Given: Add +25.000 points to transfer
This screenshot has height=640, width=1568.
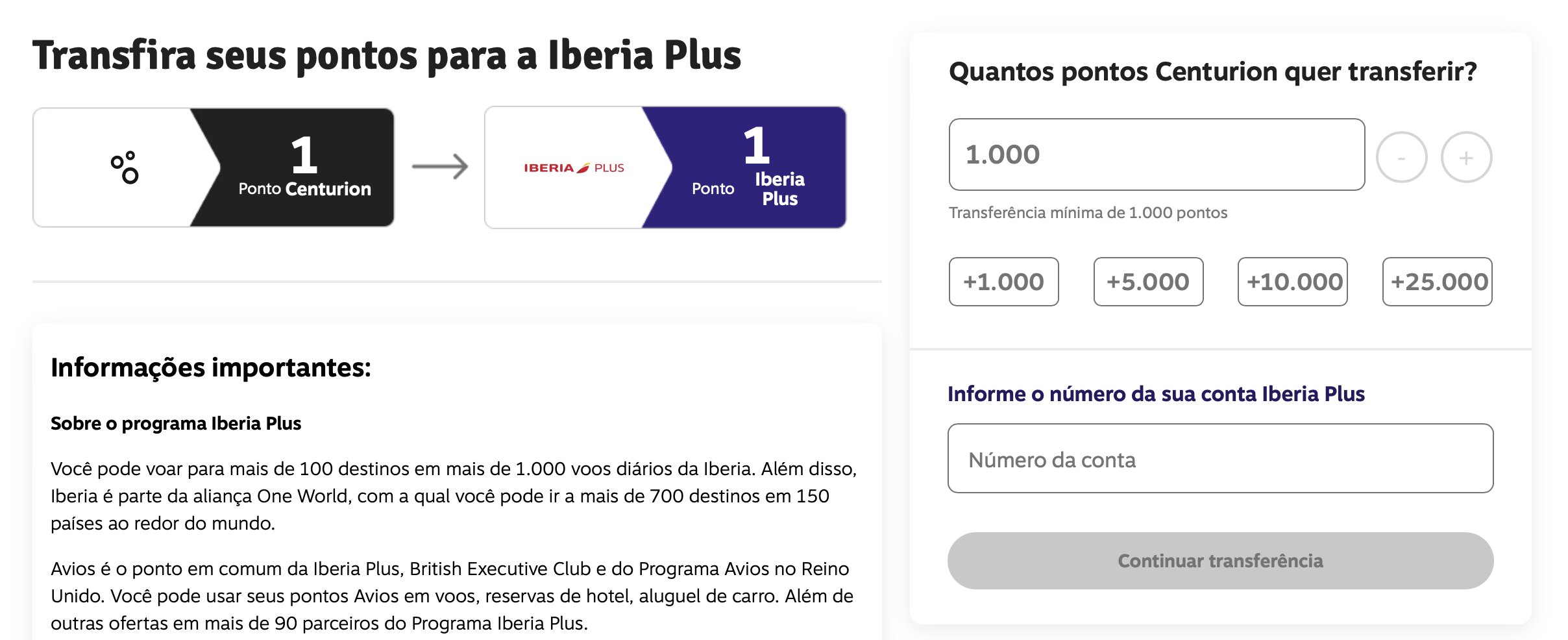Looking at the screenshot, I should tap(1438, 282).
